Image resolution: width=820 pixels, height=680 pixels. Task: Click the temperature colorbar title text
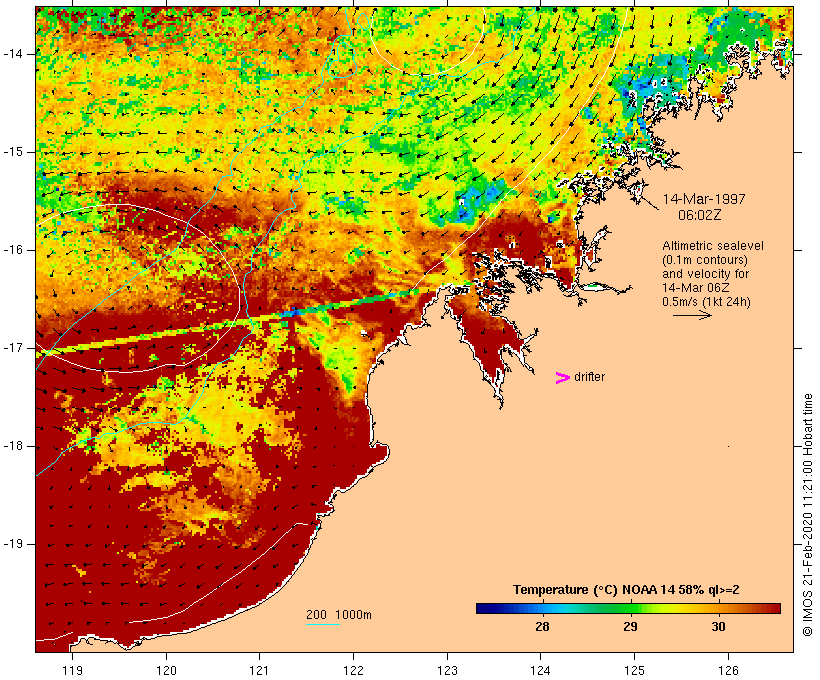tap(626, 590)
